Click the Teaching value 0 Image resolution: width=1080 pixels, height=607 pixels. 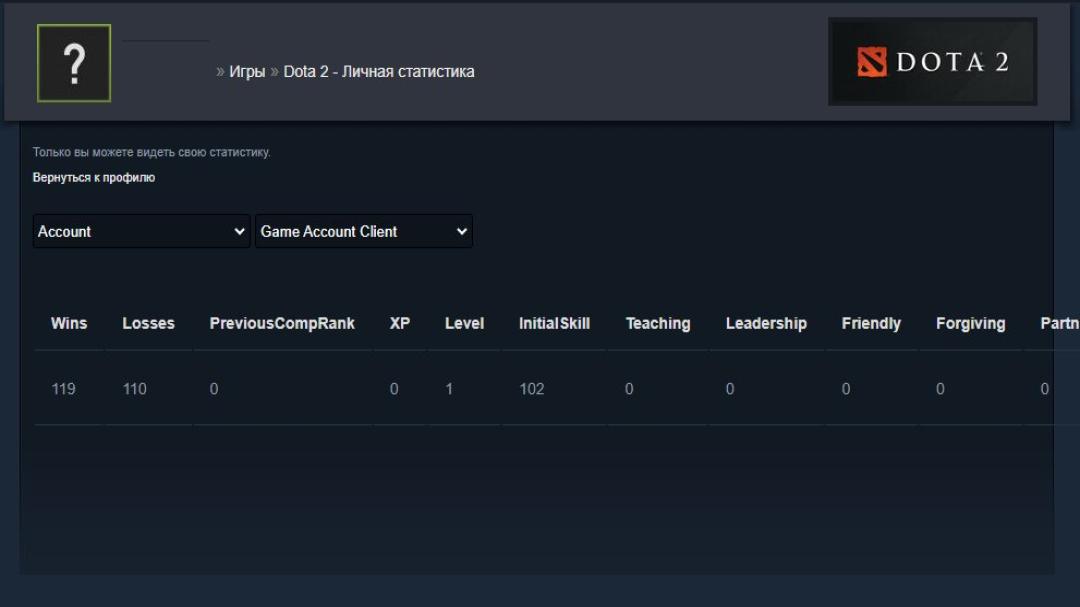[629, 389]
